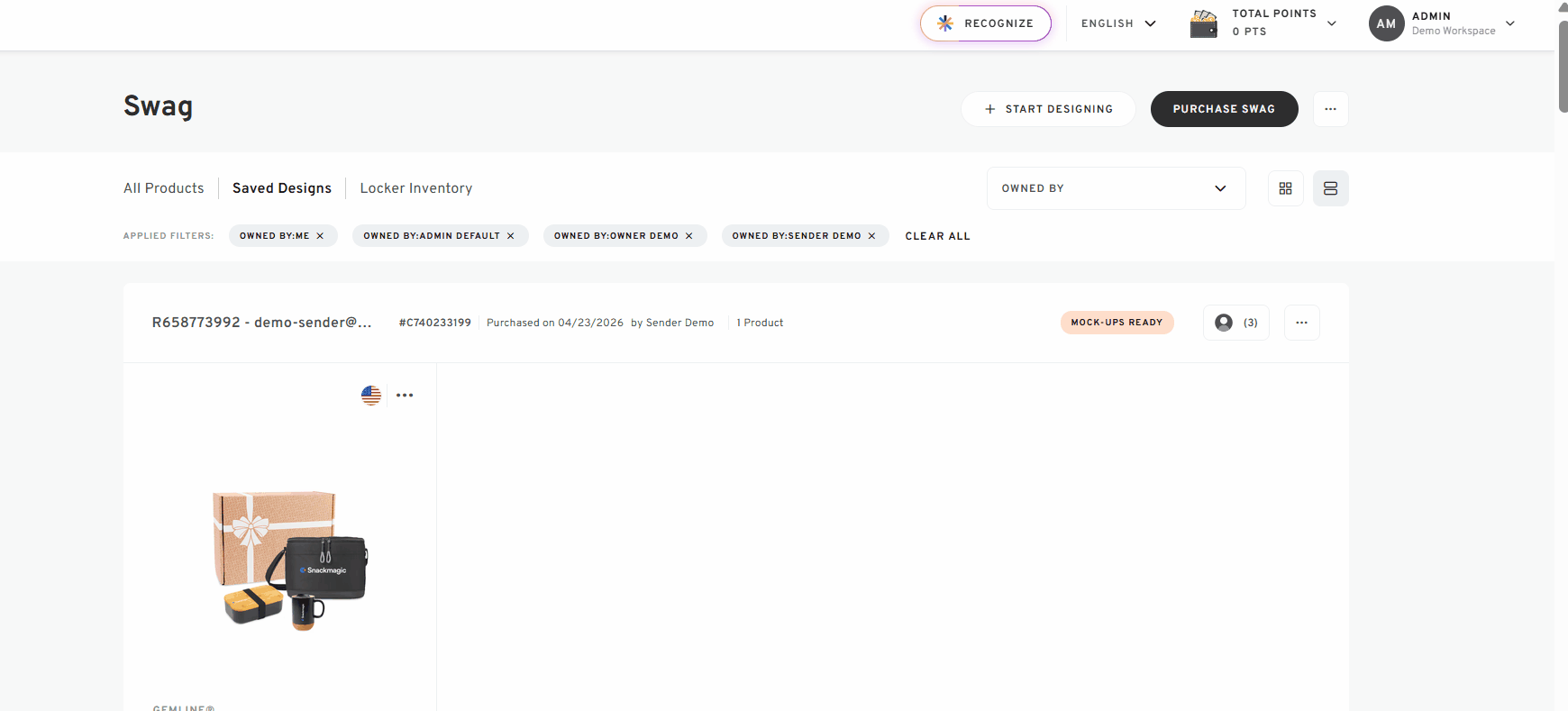Click the Purchase Swag button

point(1224,109)
